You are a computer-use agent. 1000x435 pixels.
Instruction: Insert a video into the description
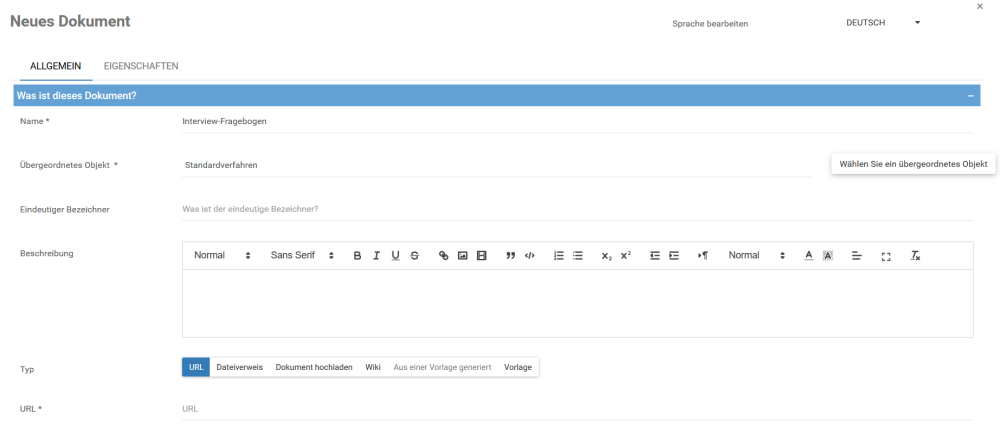tap(482, 256)
